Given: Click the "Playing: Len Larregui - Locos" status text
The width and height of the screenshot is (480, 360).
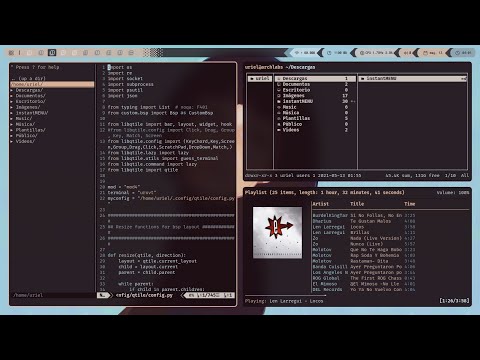Looking at the screenshot, I should pyautogui.click(x=284, y=301).
